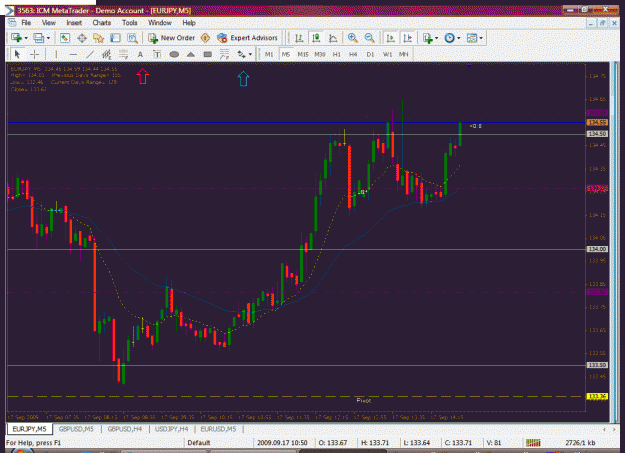Switch timeframe to H1
Screen dimensions: 625x453
(x=337, y=54)
